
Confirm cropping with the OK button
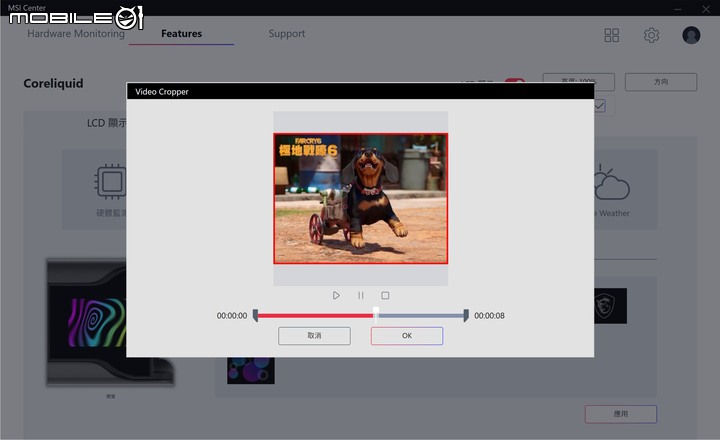point(407,336)
